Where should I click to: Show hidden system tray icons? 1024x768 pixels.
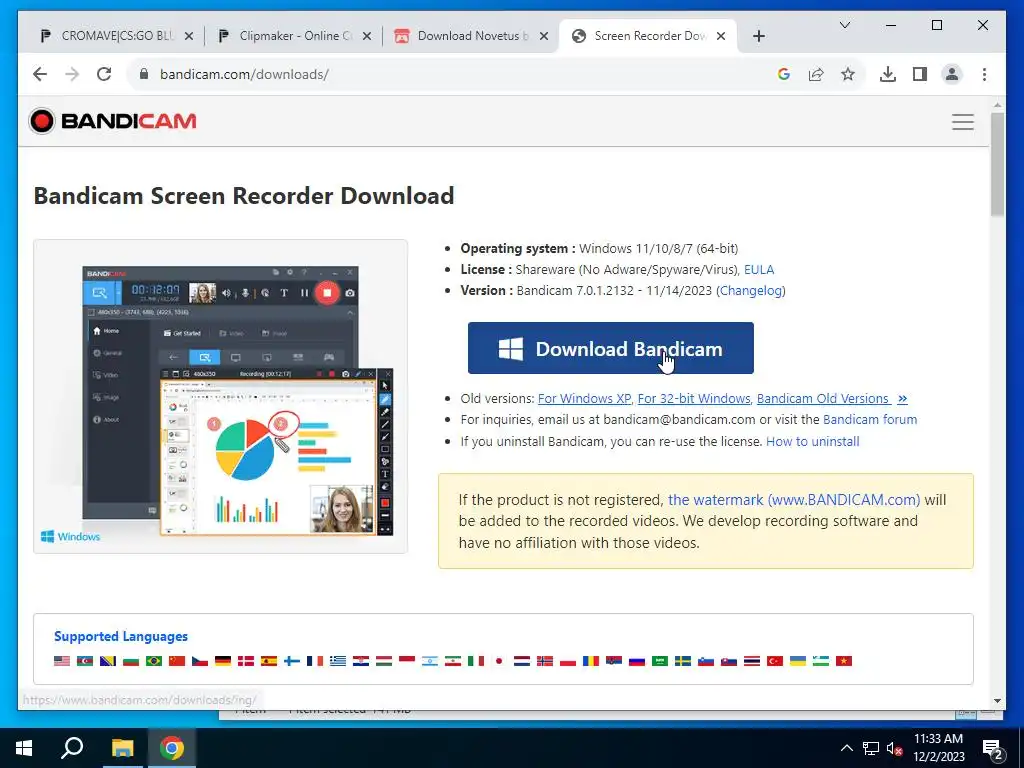tap(846, 748)
